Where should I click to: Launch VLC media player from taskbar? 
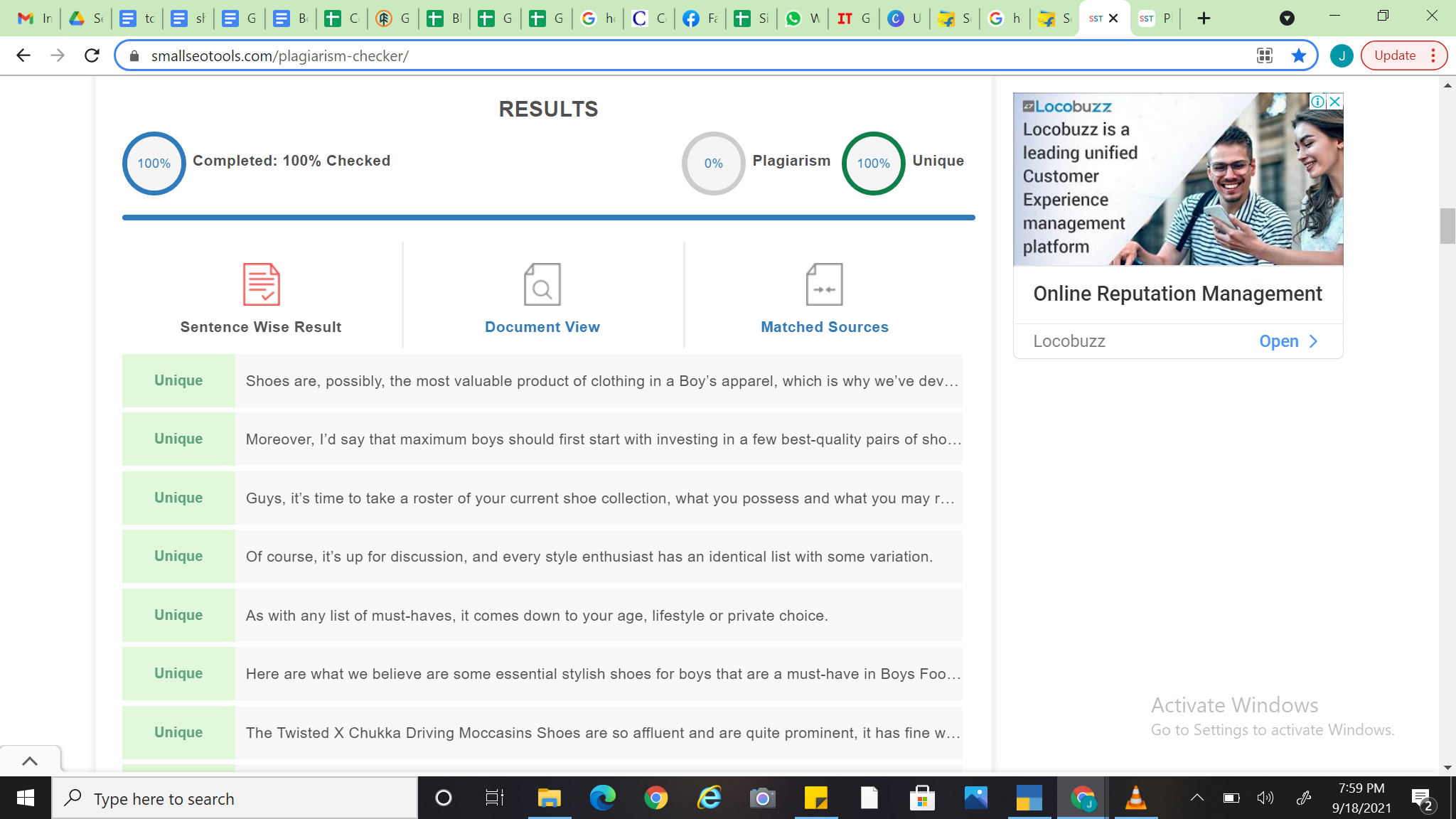click(1135, 798)
